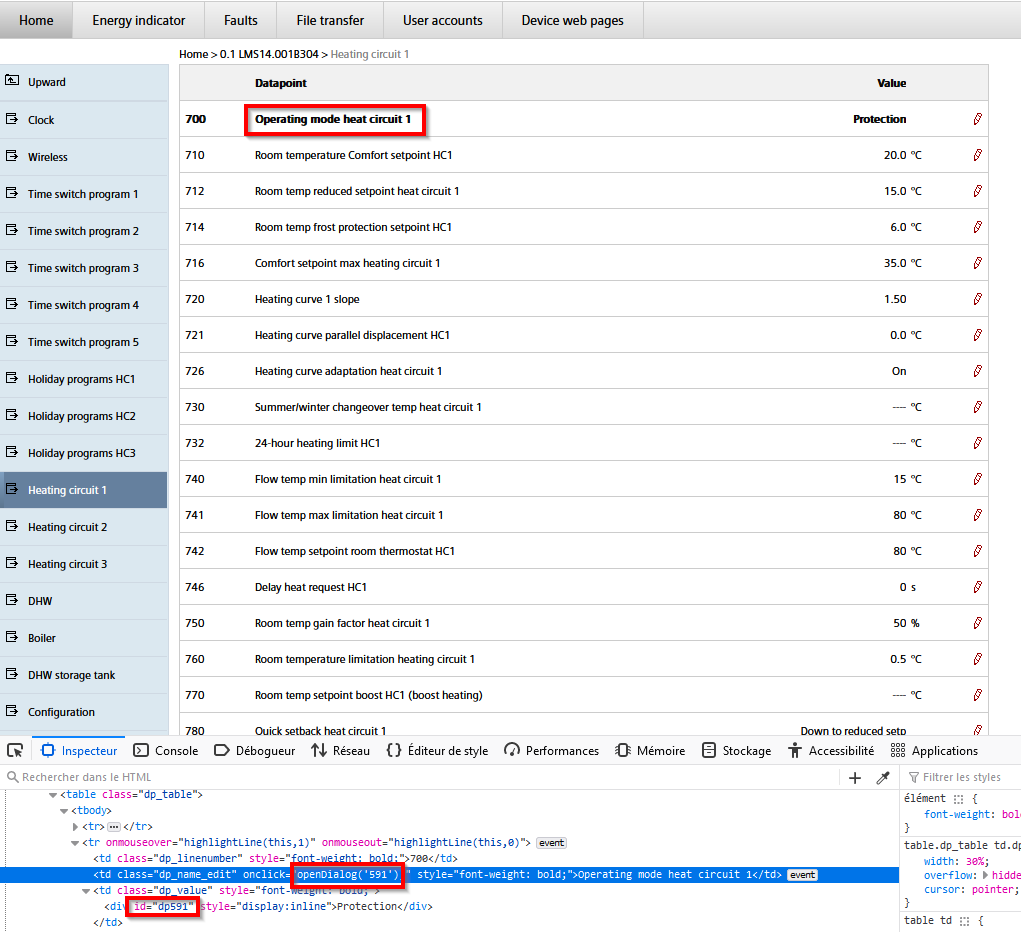Activate the element picker tool in devtools
The image size is (1021, 932).
pyautogui.click(x=15, y=750)
